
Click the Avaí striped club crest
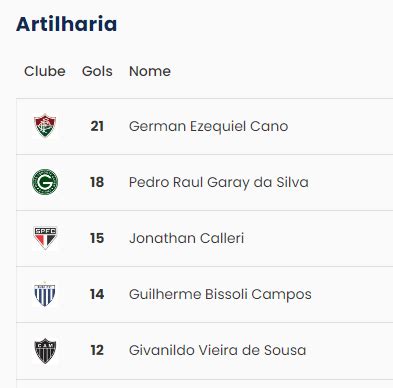tap(45, 294)
